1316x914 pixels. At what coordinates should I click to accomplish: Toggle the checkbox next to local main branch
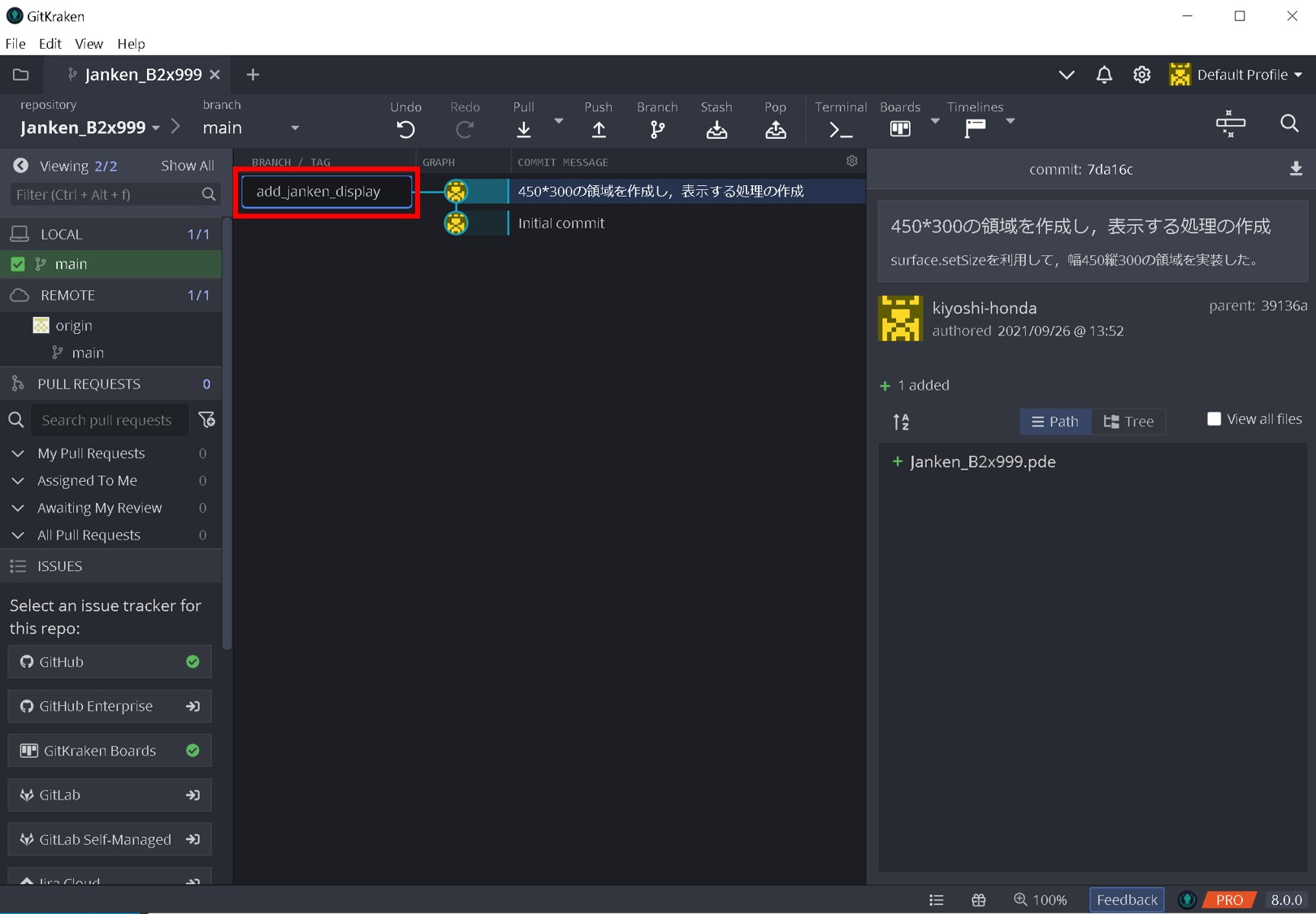point(18,264)
